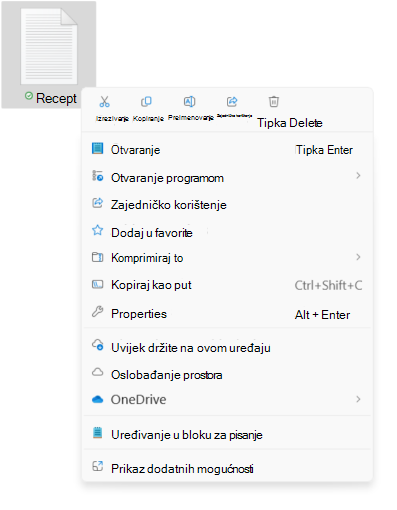Viewport: 397px width, 510px height.
Task: Choose Dodaj u favorite
Action: click(227, 232)
